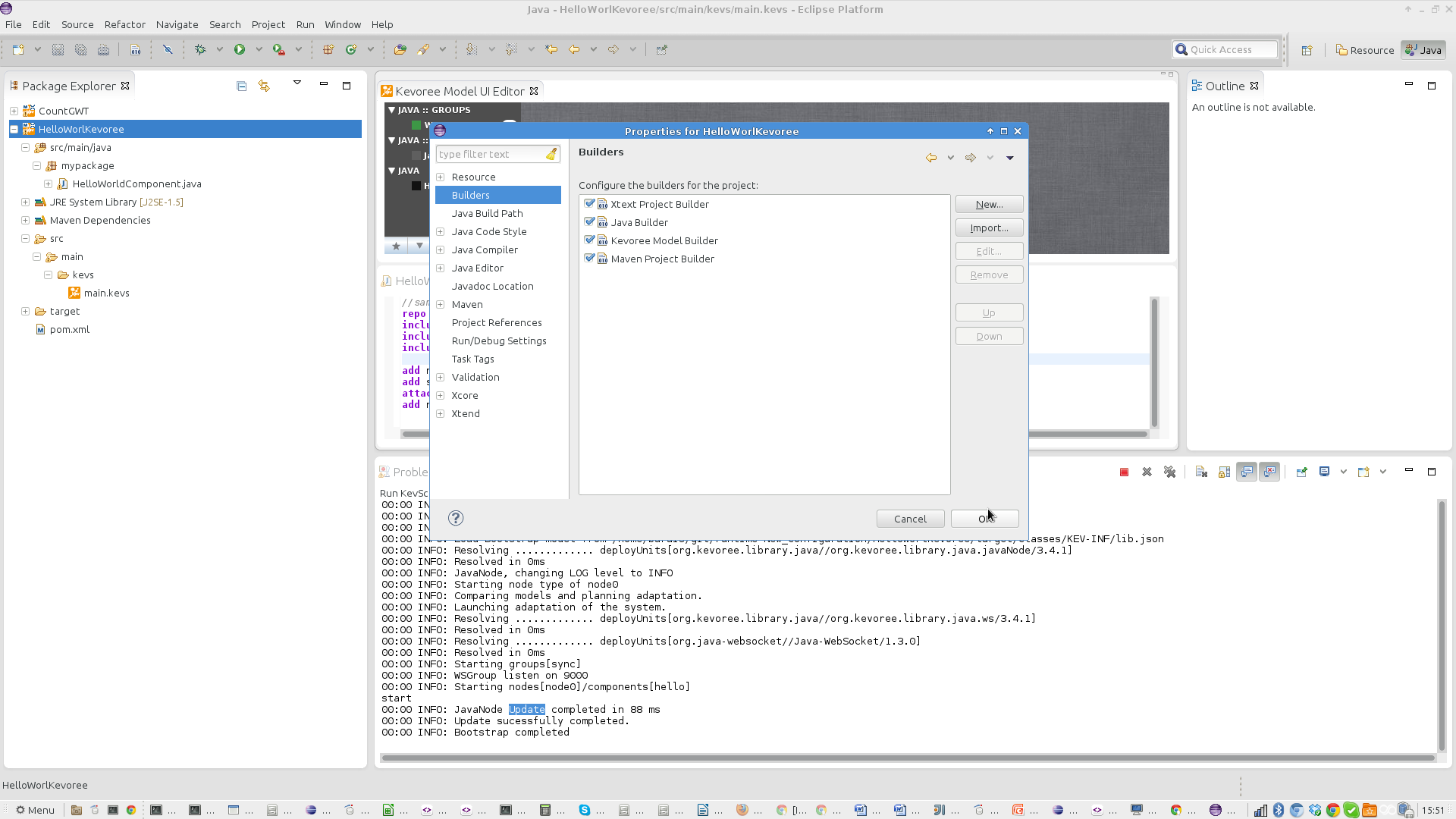Viewport: 1456px width, 819px height.
Task: Open the Properties dialog view menu dropdown arrow
Action: [x=1010, y=158]
